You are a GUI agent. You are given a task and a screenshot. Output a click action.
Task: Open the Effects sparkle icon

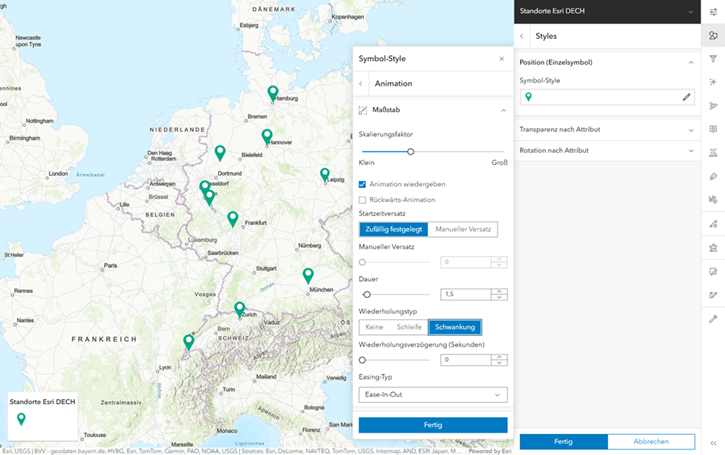click(x=713, y=82)
